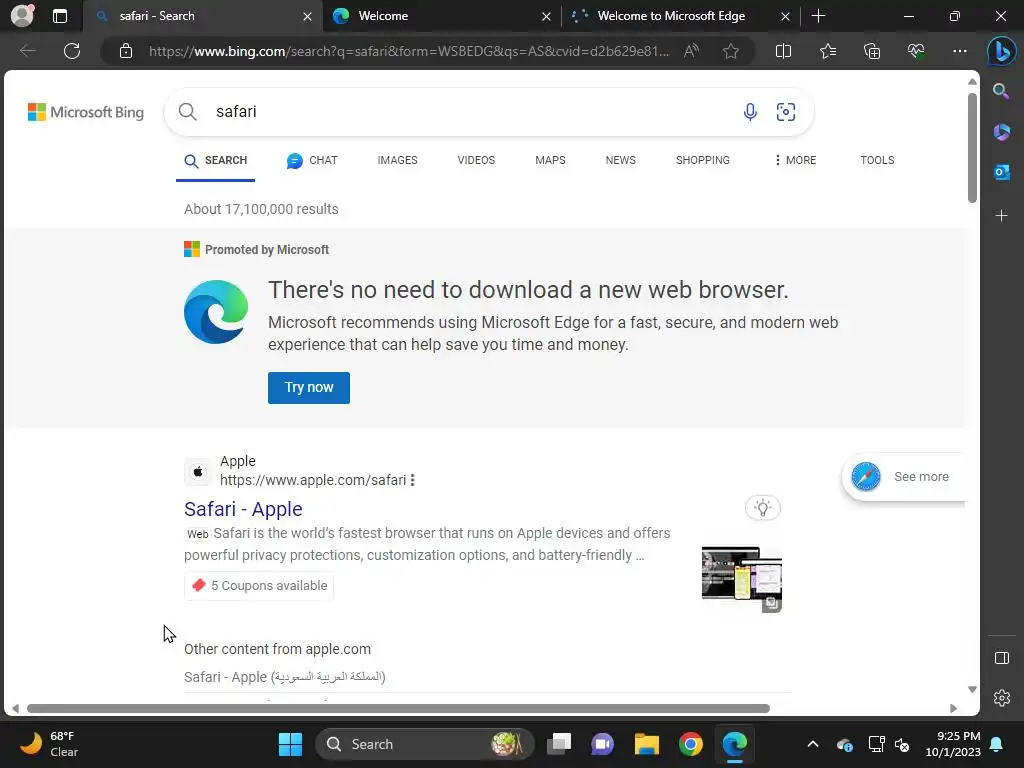
Task: Open Outlook sidebar icon
Action: 1001,172
